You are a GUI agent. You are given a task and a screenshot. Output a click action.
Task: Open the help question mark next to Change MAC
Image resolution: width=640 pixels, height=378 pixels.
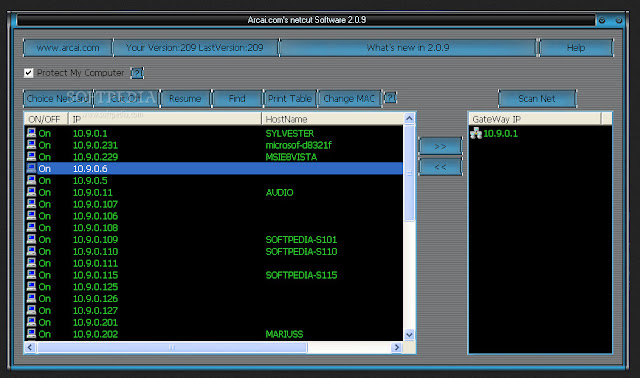[390, 98]
